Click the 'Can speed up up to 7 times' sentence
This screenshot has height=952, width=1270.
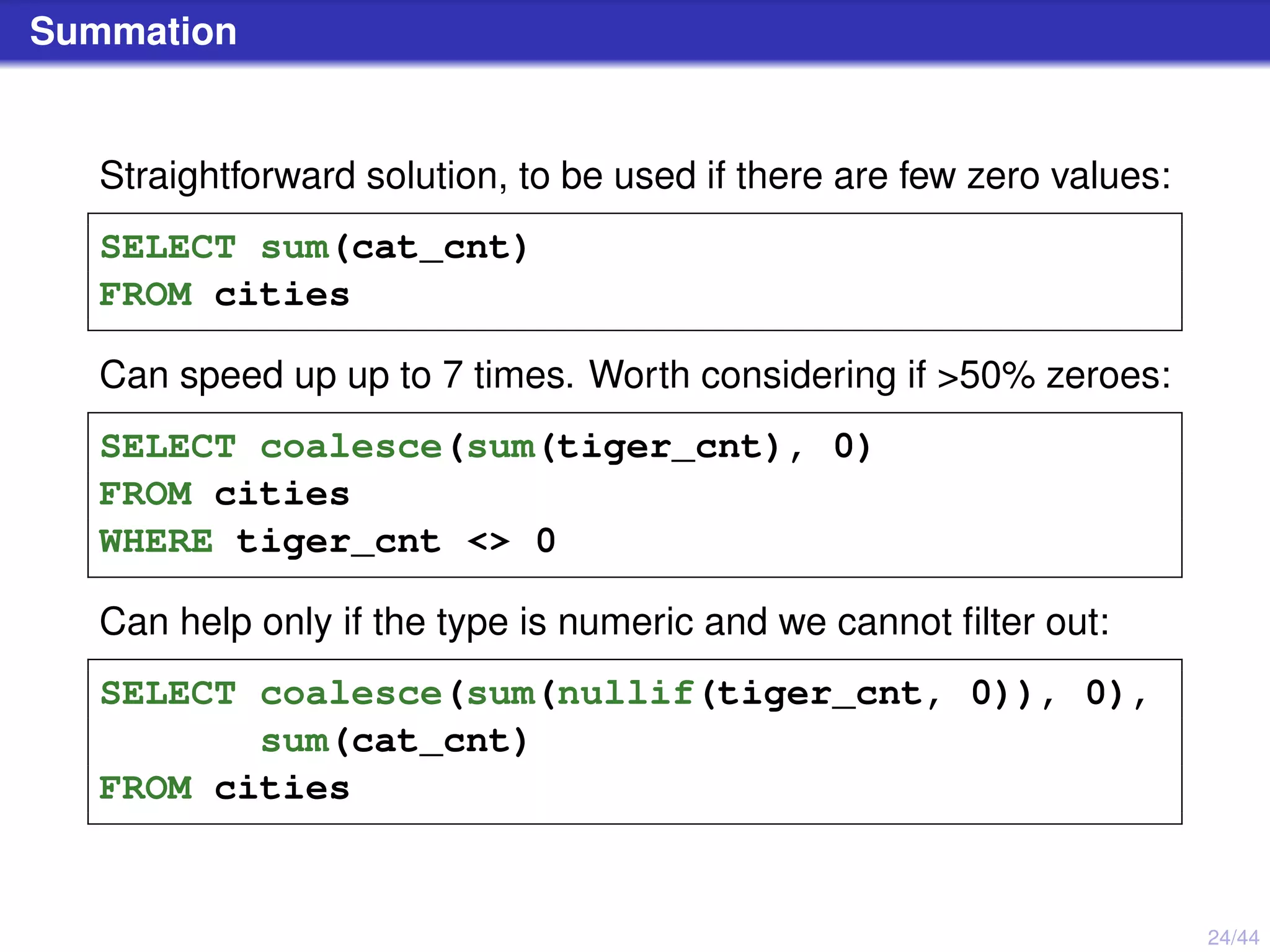635,376
